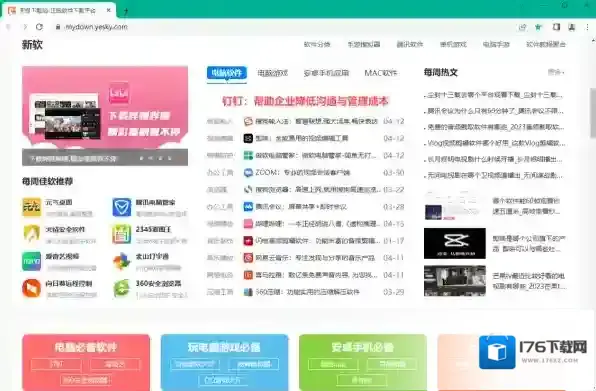
Task: Click the green 微软电脑管家 list icon
Action: pos(248,155)
